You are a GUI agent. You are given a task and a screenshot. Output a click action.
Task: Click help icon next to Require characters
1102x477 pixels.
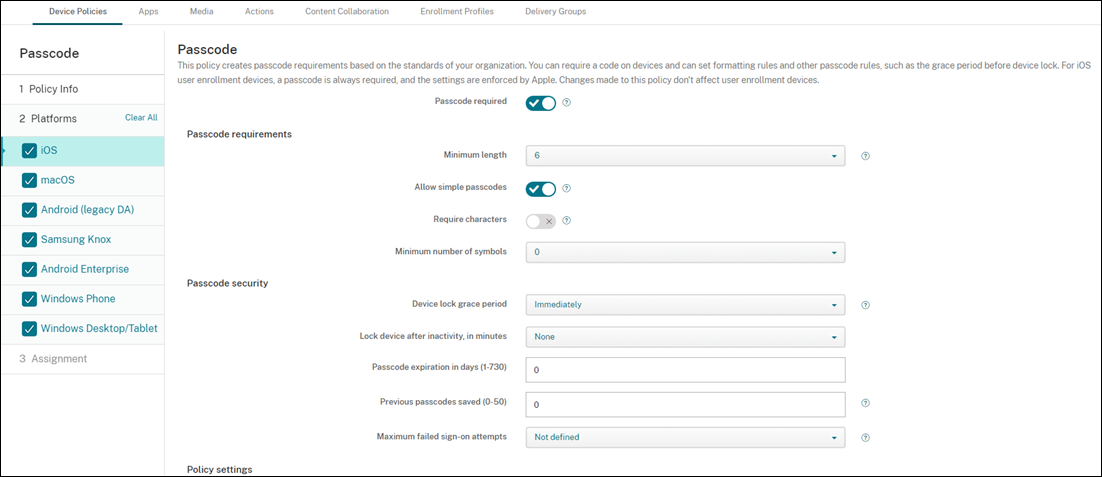[x=566, y=220]
